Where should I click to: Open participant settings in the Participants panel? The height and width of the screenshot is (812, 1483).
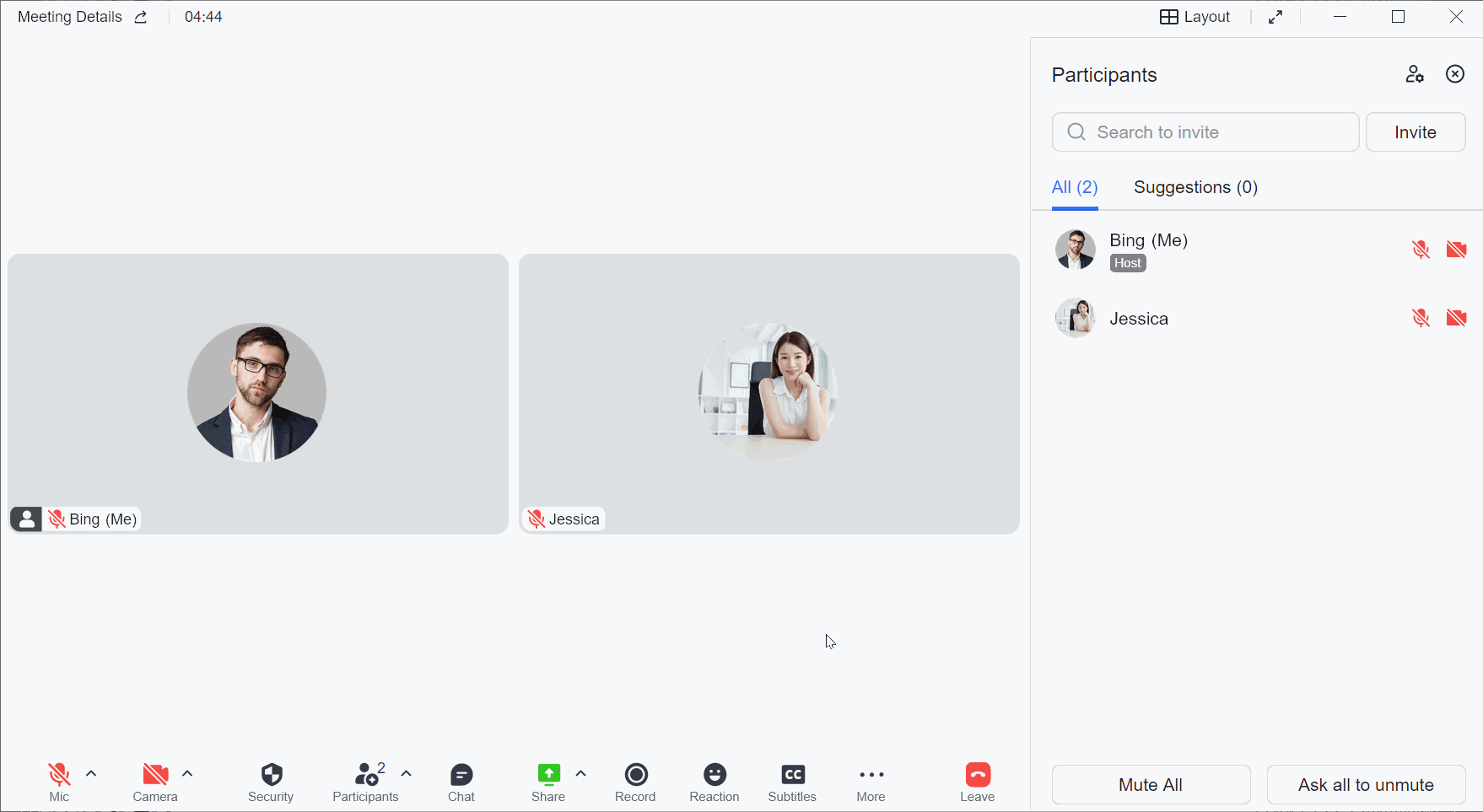click(1416, 74)
